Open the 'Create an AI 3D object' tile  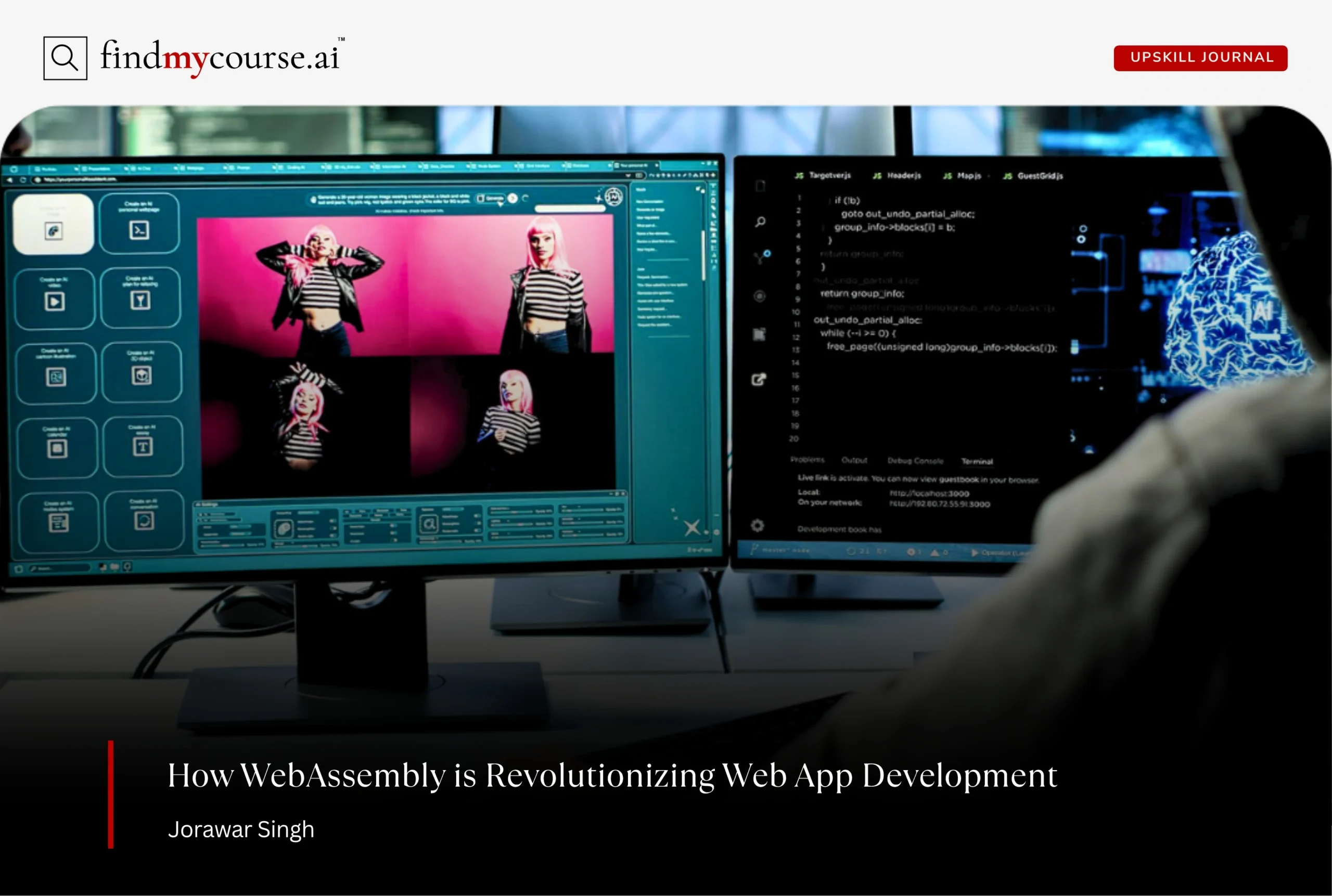[x=142, y=371]
